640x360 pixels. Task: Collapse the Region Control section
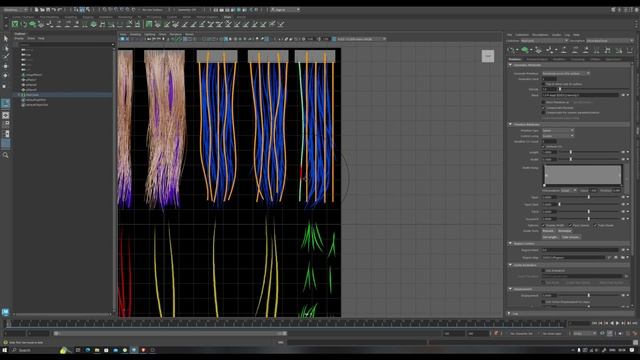(x=510, y=243)
